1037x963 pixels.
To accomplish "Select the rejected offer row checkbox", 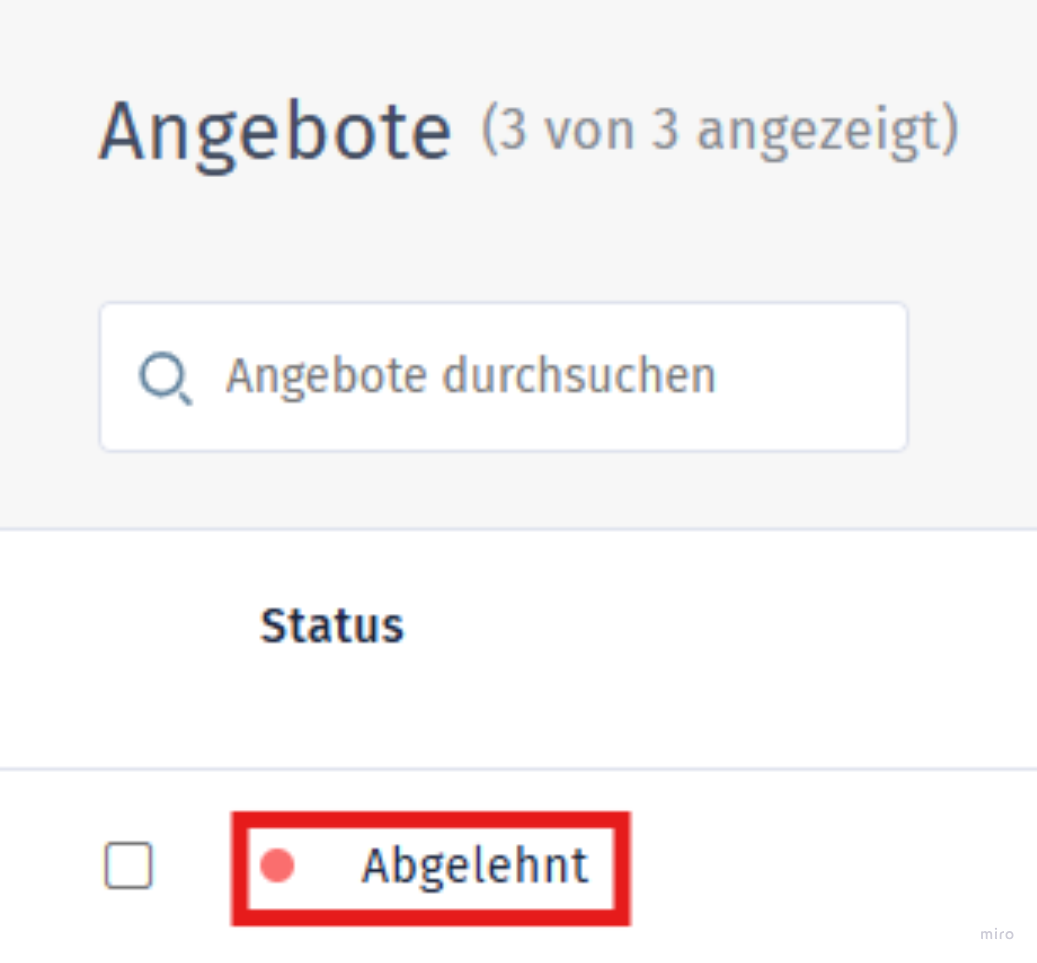I will coord(128,865).
